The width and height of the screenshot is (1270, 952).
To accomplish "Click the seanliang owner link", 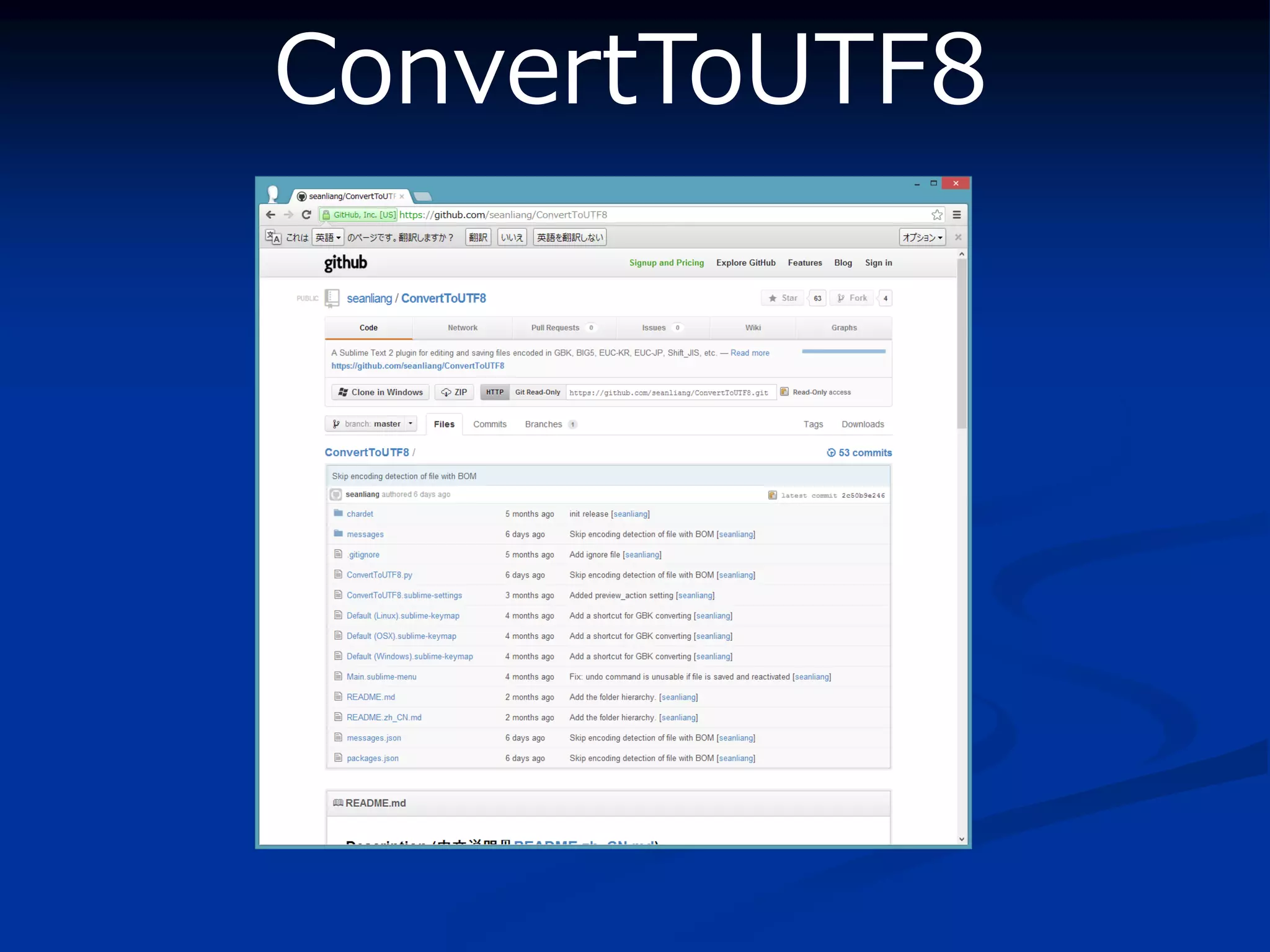I will (369, 298).
